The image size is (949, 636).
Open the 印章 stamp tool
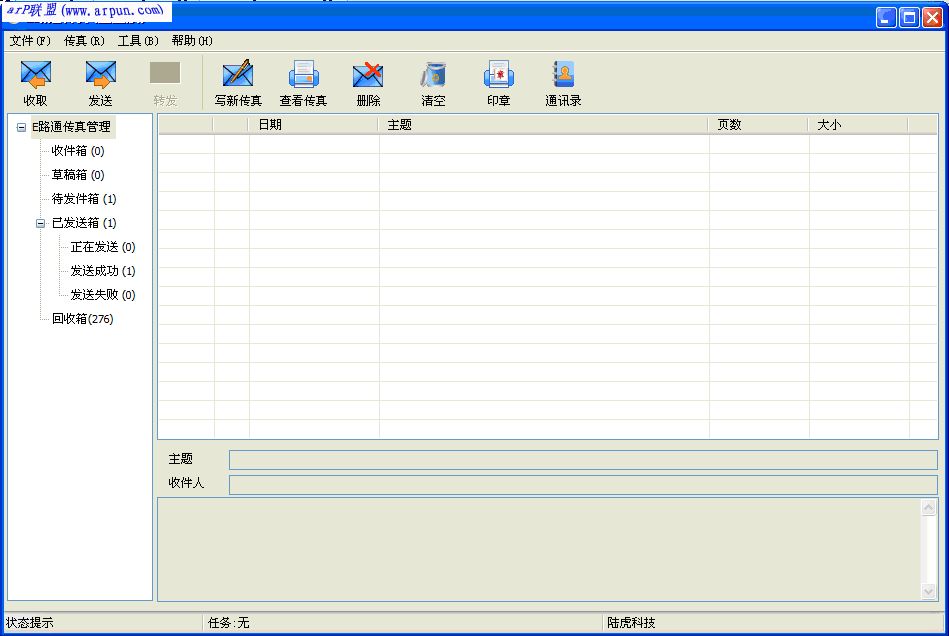pyautogui.click(x=497, y=80)
